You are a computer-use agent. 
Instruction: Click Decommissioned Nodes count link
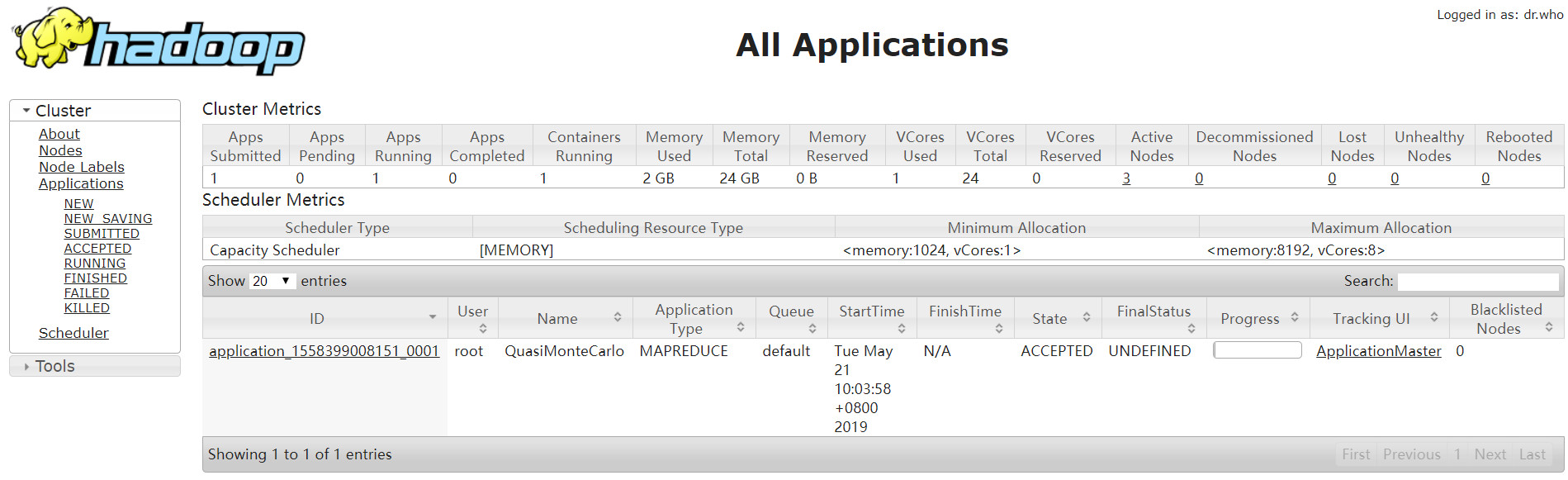[1199, 178]
